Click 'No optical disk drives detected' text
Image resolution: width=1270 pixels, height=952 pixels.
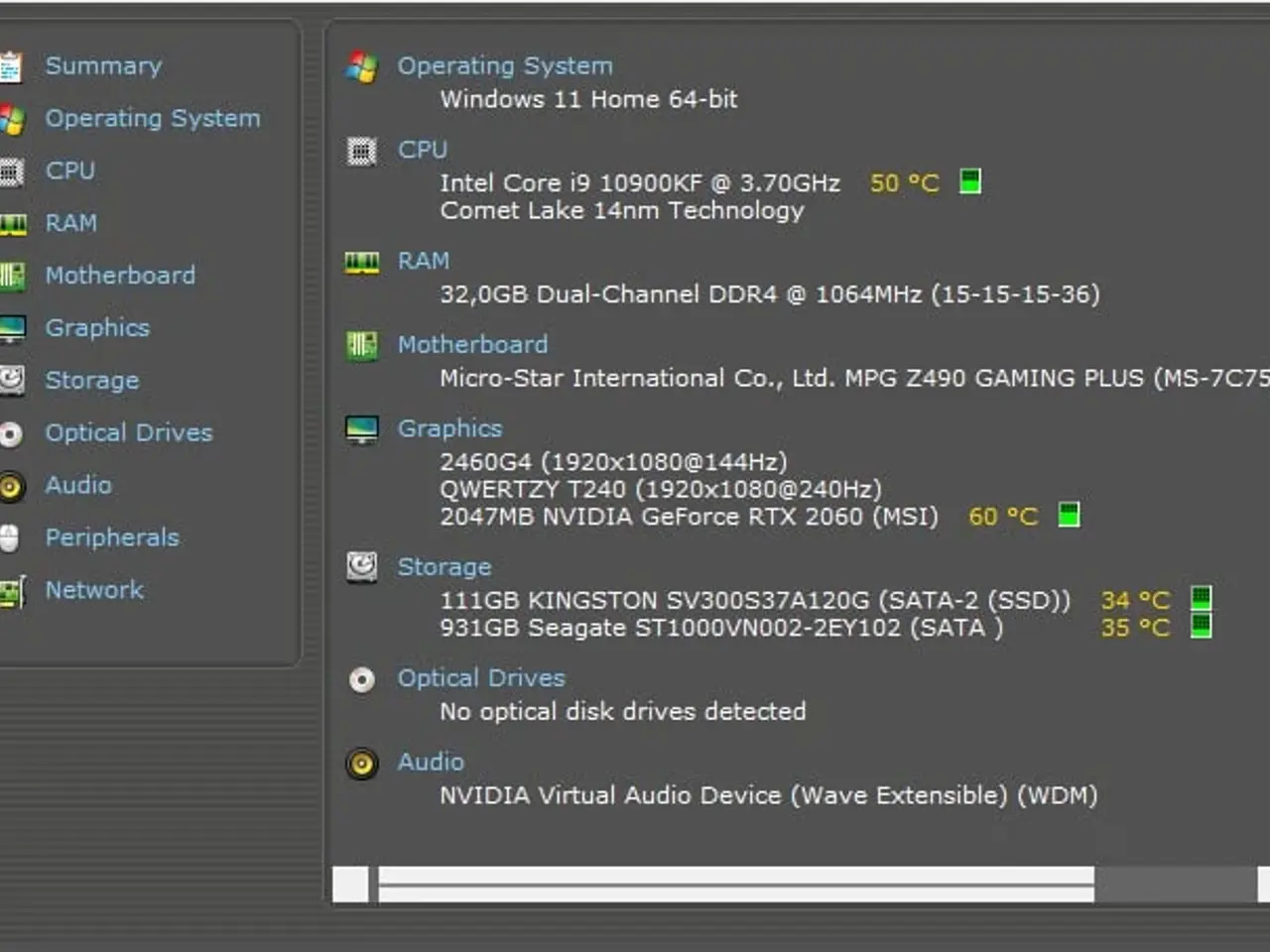coord(623,712)
